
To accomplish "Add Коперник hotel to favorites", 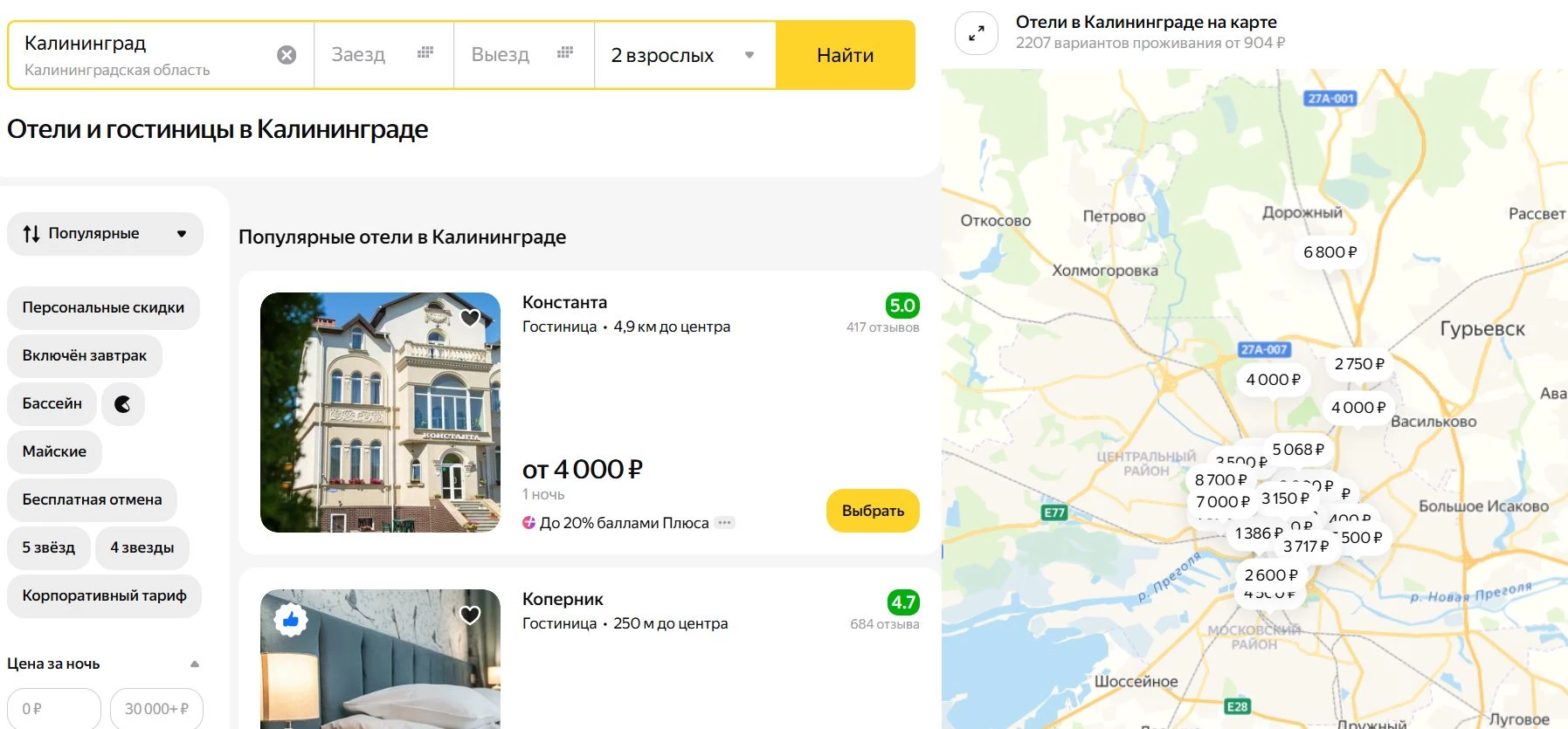I will [470, 615].
